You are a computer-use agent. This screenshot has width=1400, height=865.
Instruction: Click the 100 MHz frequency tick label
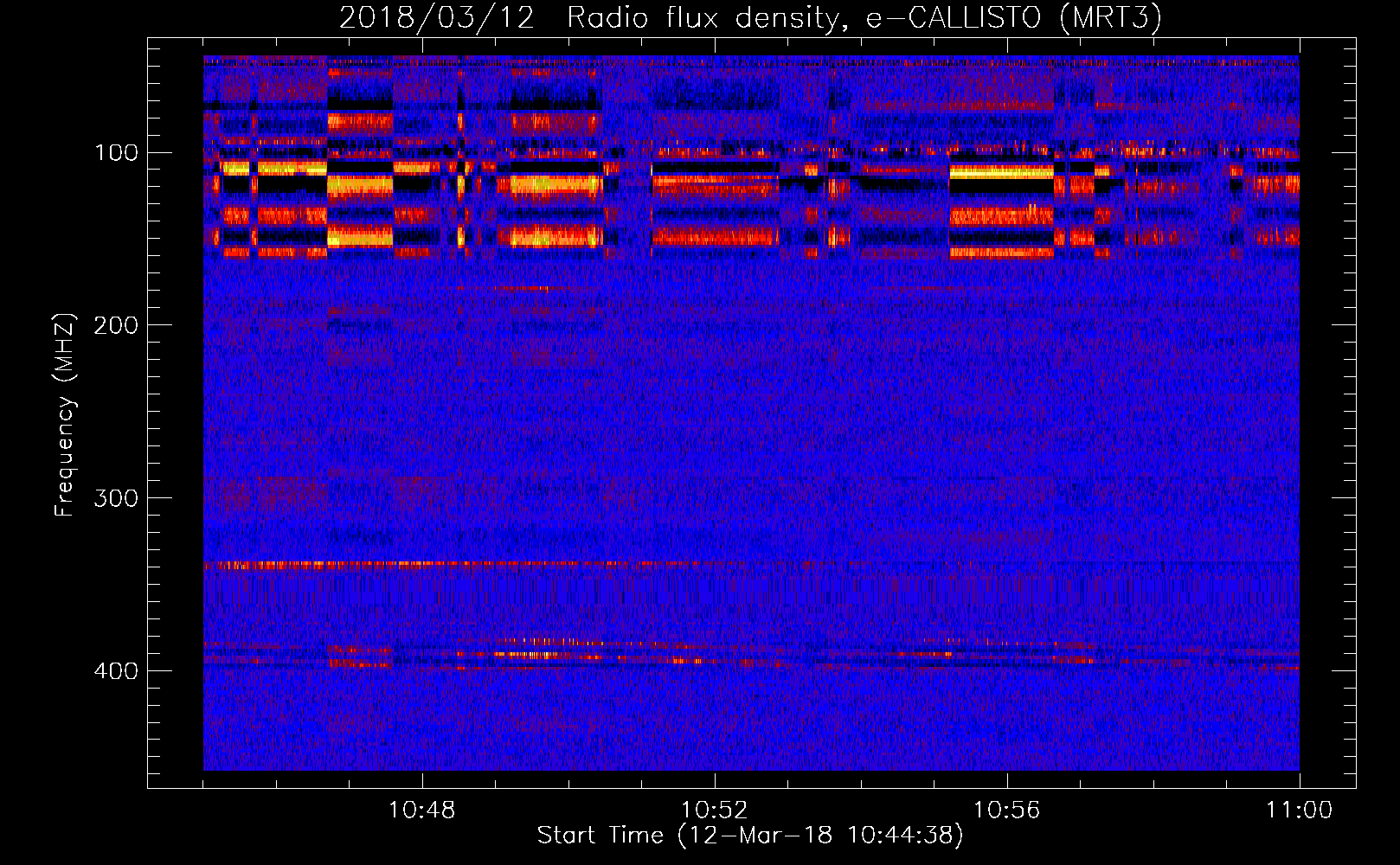116,153
